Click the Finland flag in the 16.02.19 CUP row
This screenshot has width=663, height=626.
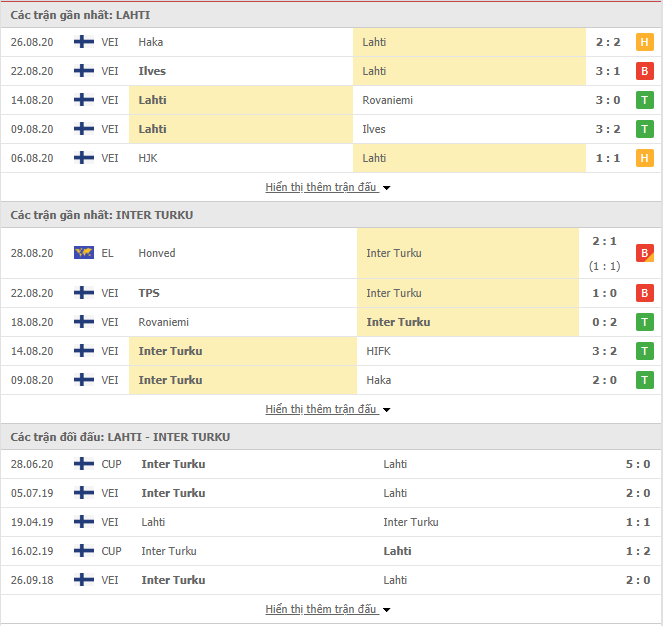coord(84,551)
